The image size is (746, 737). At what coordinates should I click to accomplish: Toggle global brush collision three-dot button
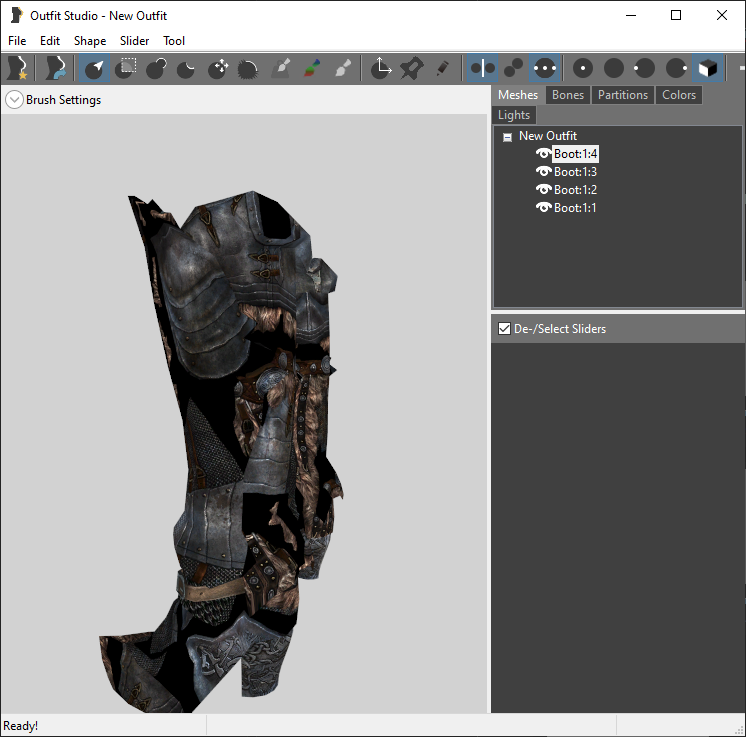point(545,68)
